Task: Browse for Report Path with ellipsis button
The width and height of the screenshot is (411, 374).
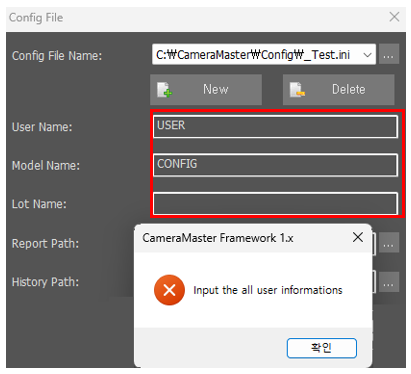Action: point(388,243)
